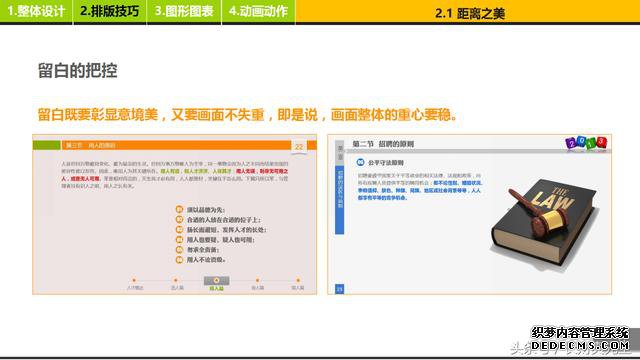This screenshot has height=360, width=640.
Task: Click the page 22 bookmark icon
Action: tap(299, 147)
